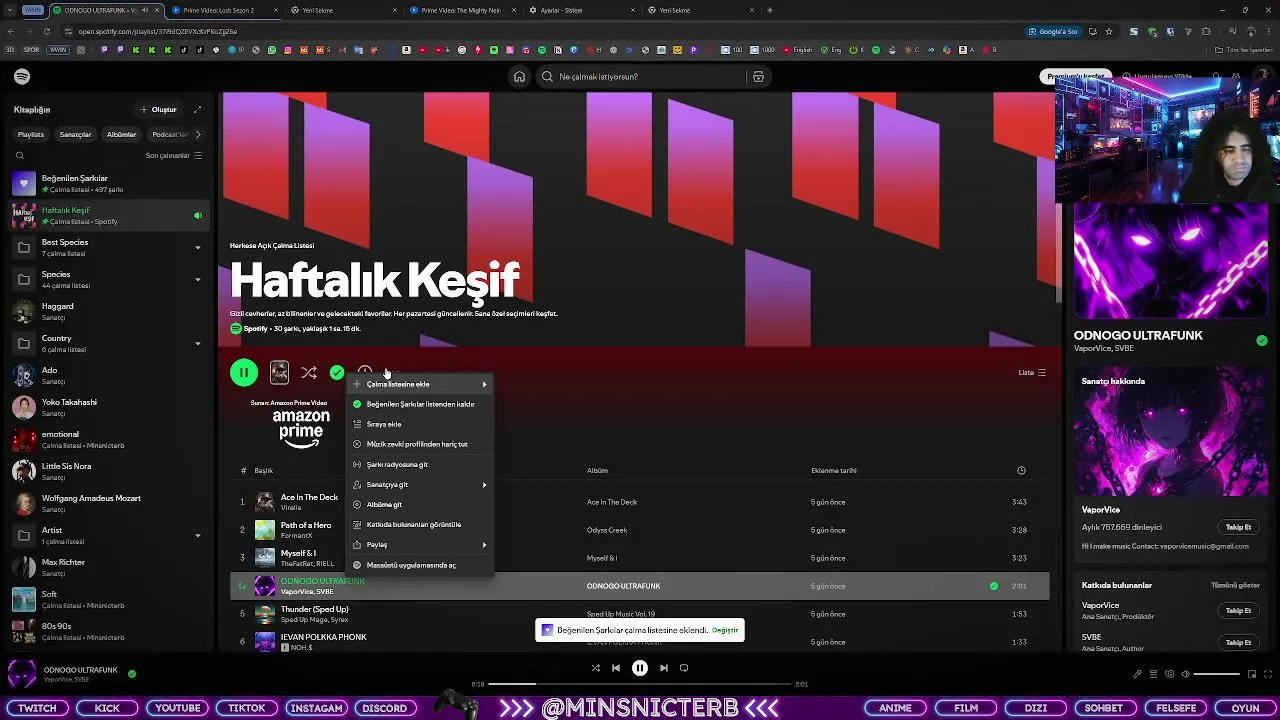Open the lyrics microphone icon
The width and height of the screenshot is (1280, 720).
(x=1137, y=674)
